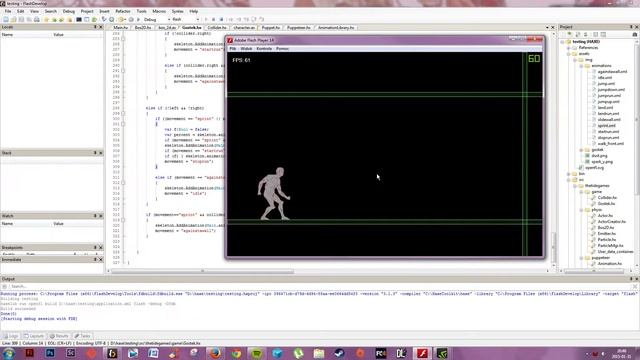
Task: Click the Open file toolbar icon
Action: (x=13, y=19)
